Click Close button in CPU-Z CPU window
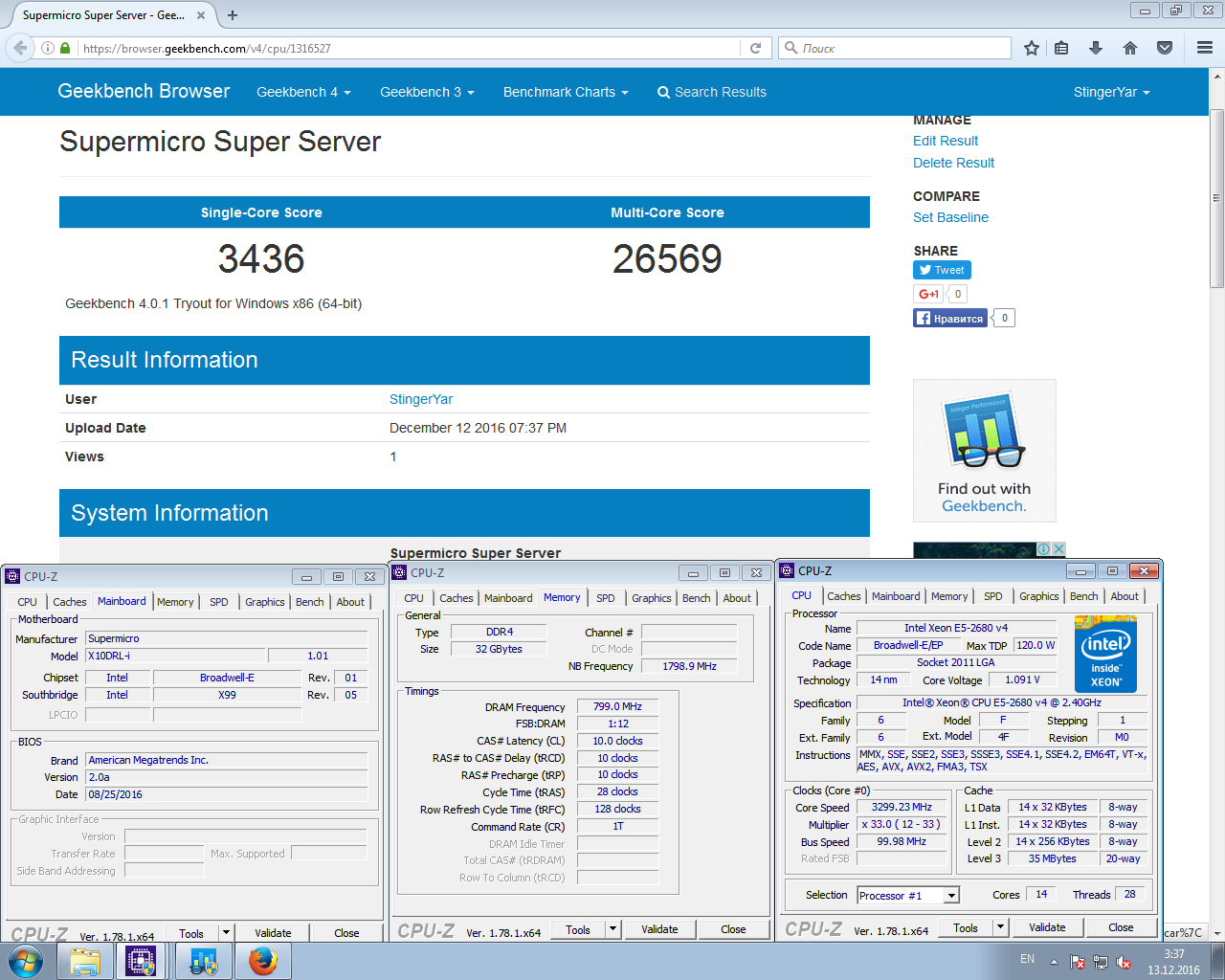 [x=1121, y=927]
